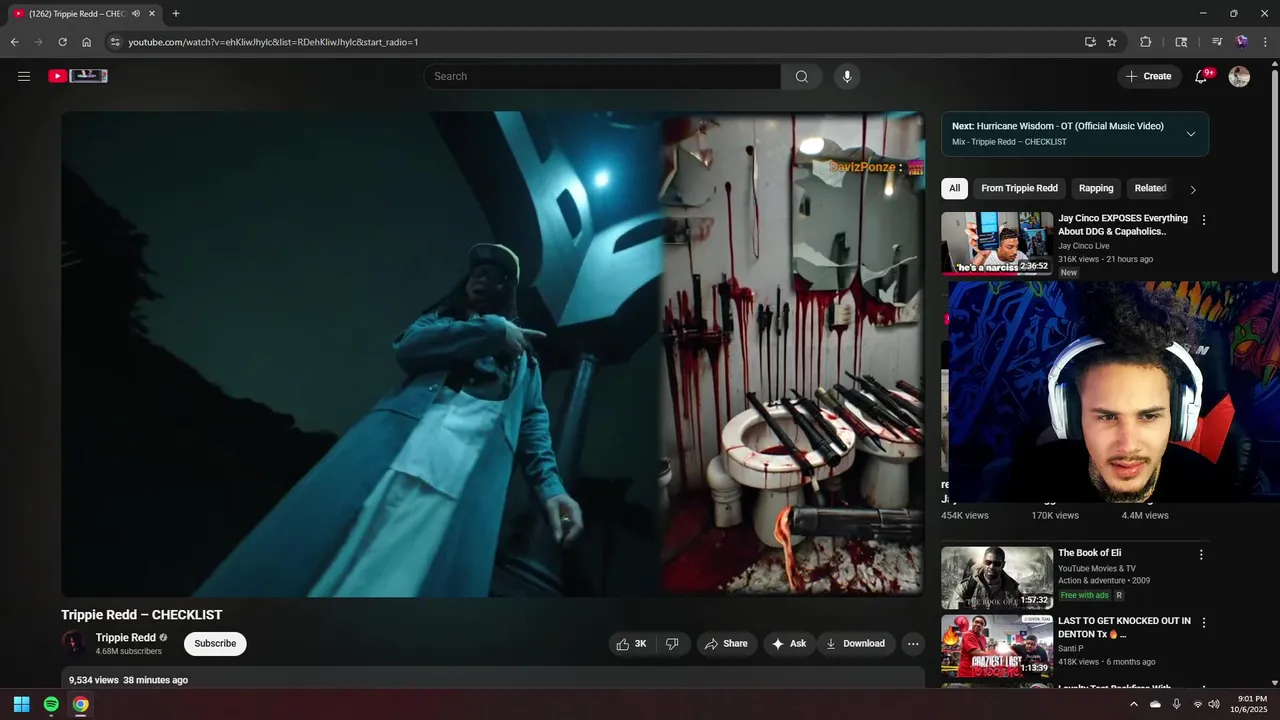Click the search magnifier button
This screenshot has height=720, width=1280.
[801, 76]
